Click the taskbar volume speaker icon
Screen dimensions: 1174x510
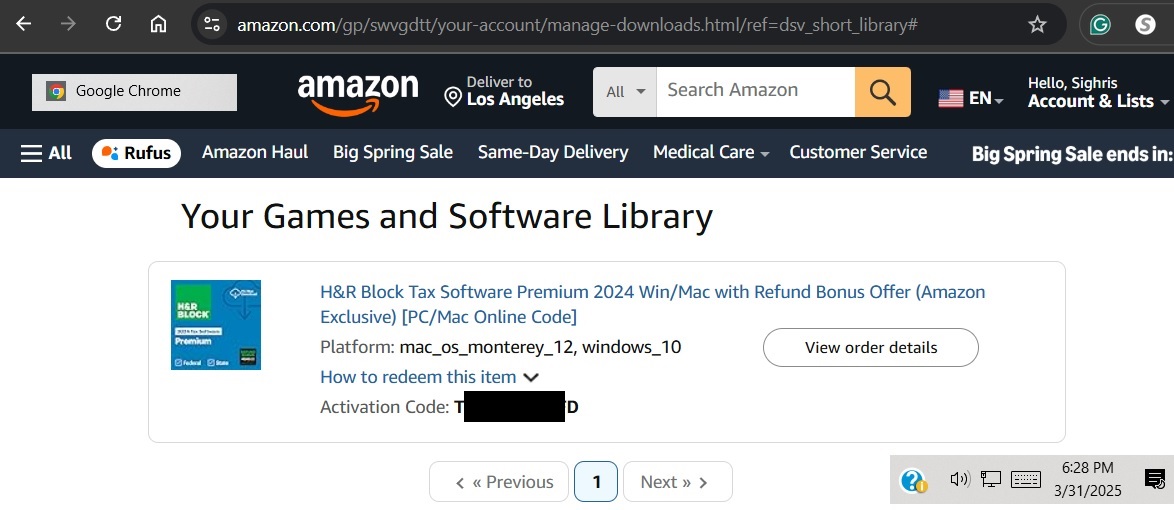tap(959, 480)
